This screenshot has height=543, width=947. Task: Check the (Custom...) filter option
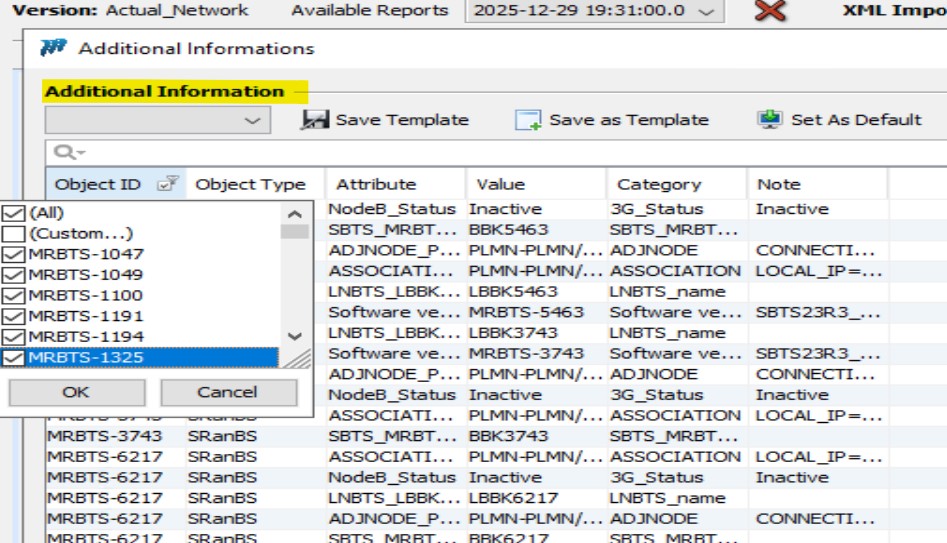(13, 234)
